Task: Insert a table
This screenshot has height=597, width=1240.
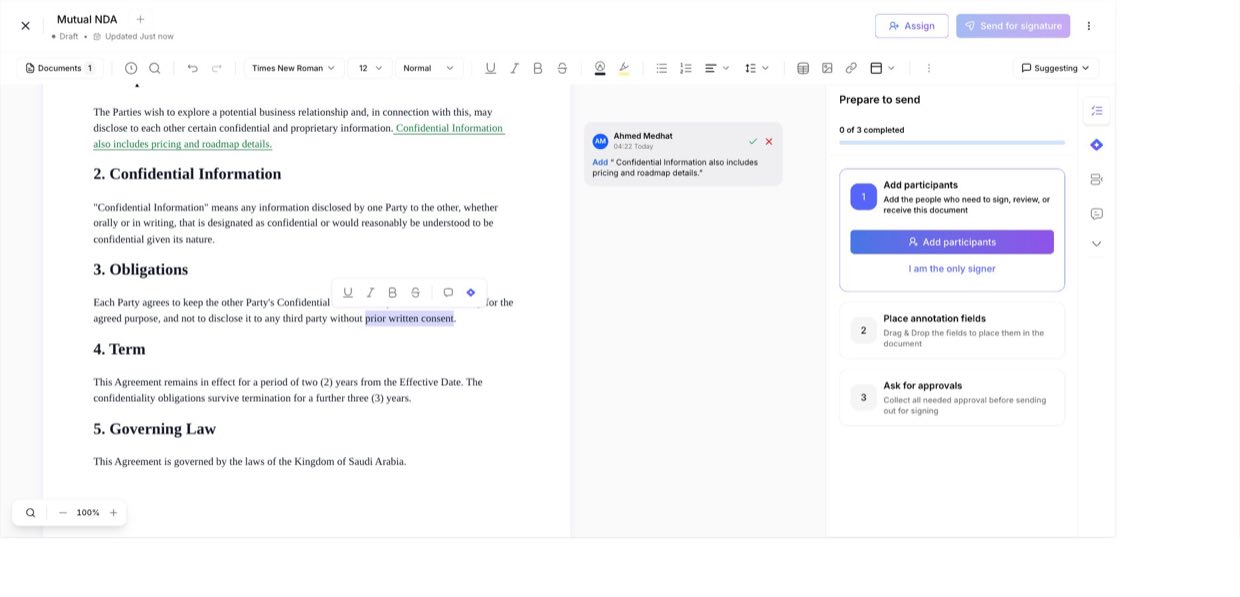Action: pos(803,68)
